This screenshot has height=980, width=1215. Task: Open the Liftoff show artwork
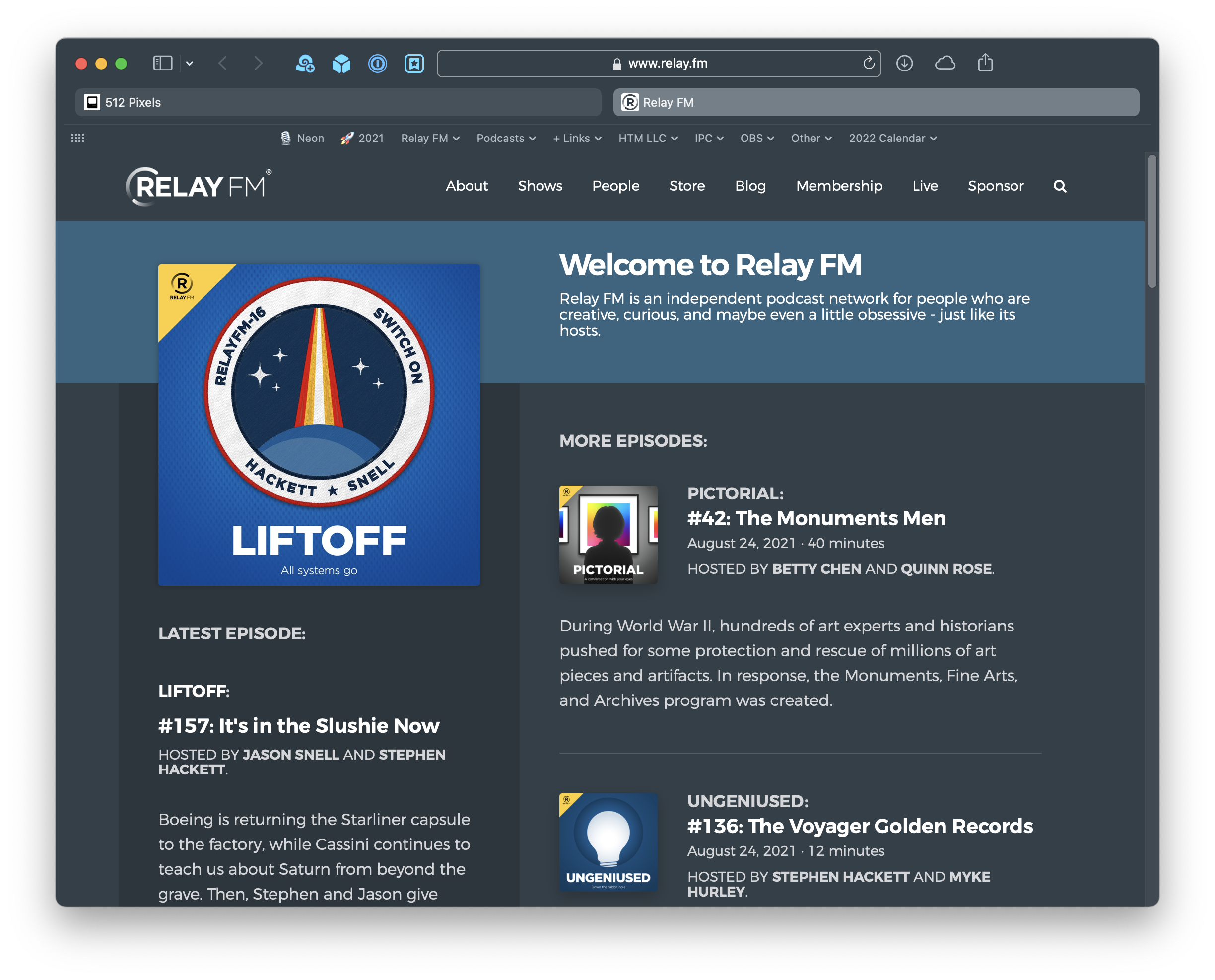click(319, 424)
